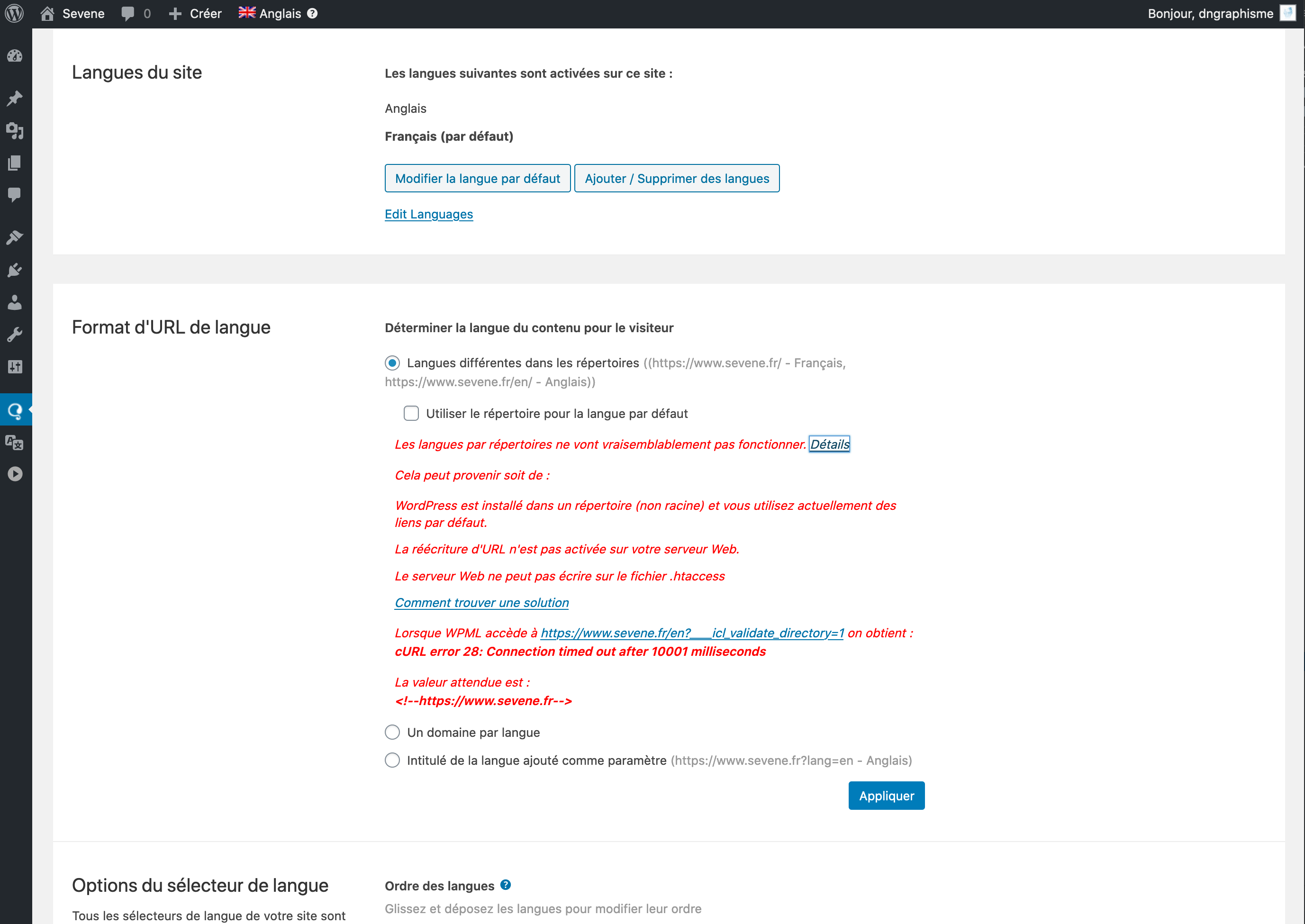
Task: Open the Media library sidebar icon
Action: click(15, 131)
